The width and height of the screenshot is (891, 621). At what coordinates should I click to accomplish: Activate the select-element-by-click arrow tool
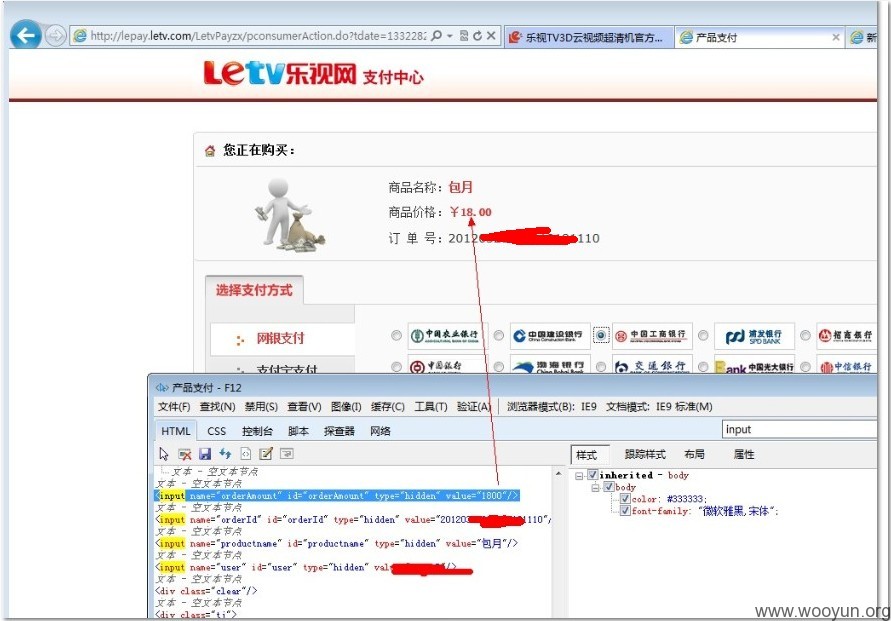[x=164, y=454]
